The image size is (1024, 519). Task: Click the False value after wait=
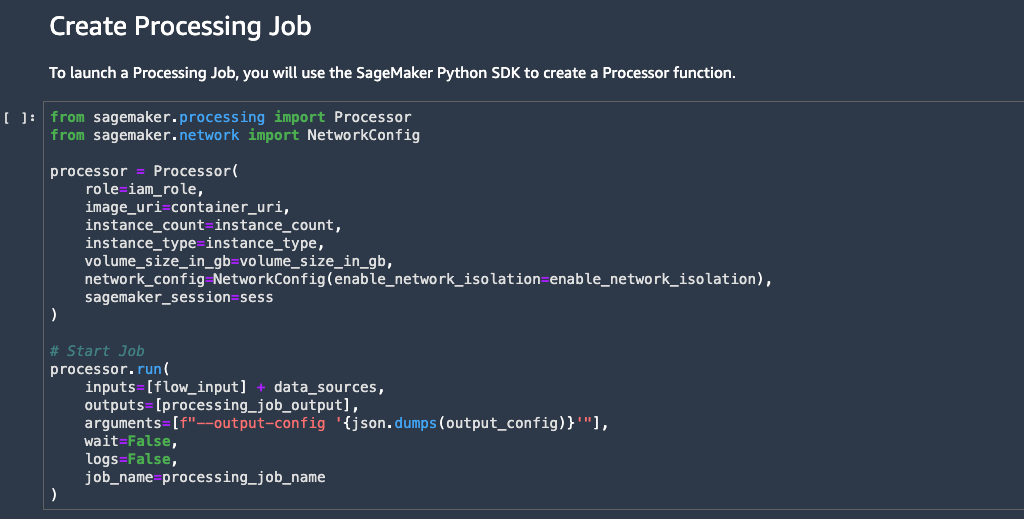[x=149, y=441]
